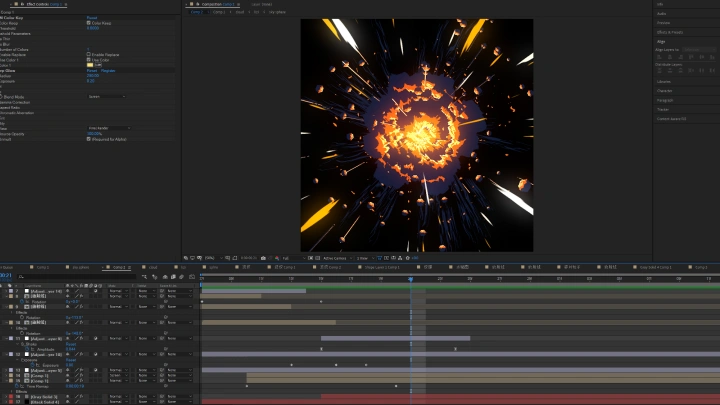Open the Character panel on the right
The image size is (720, 405).
point(665,91)
